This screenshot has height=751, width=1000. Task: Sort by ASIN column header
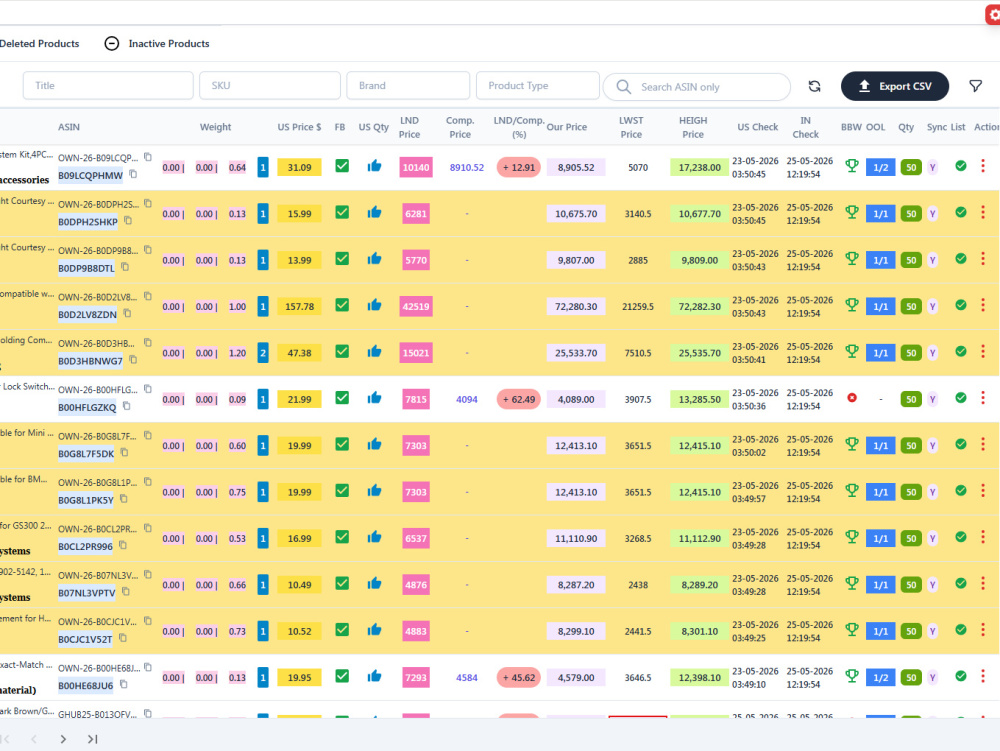pos(69,127)
